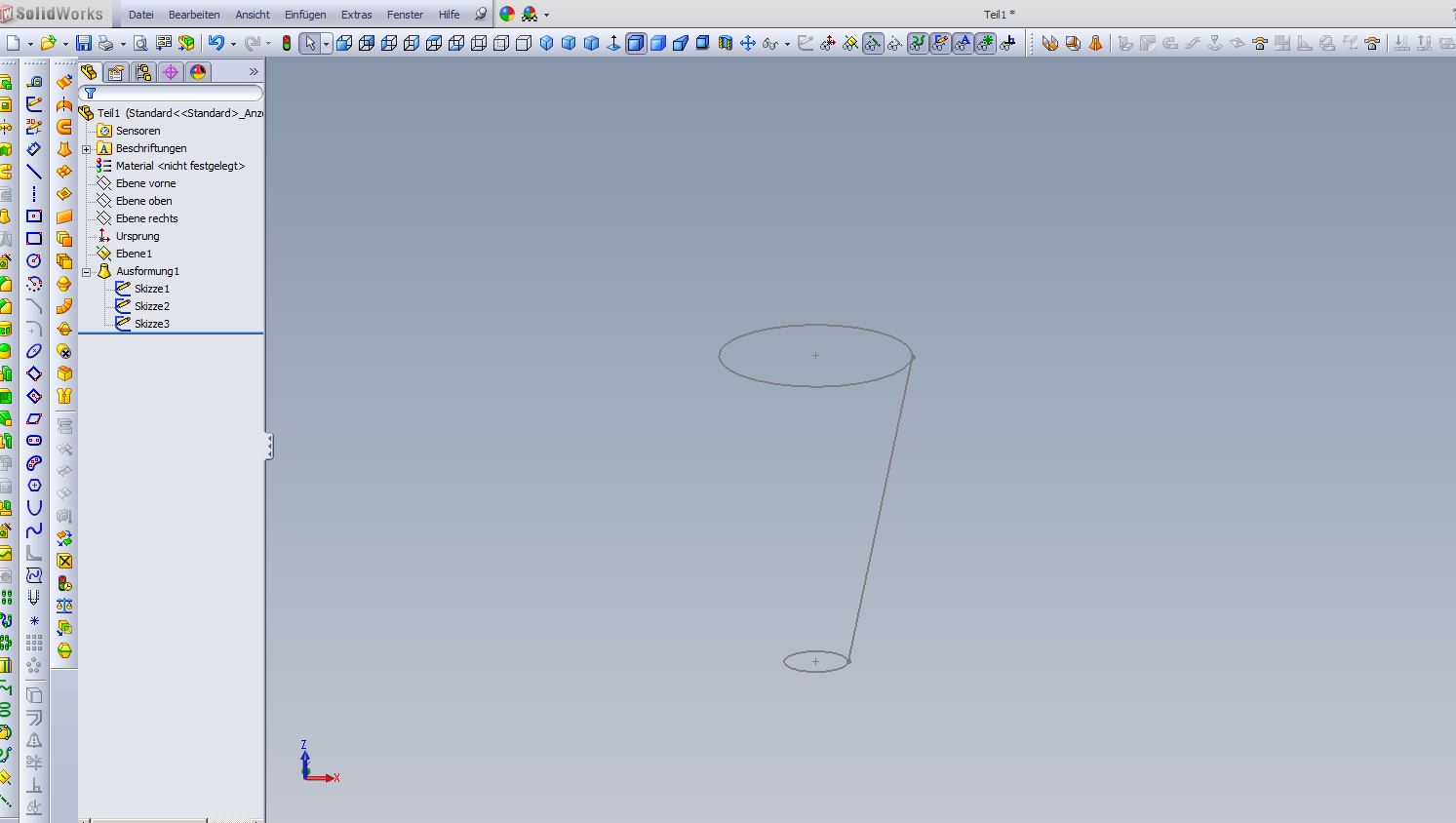The width and height of the screenshot is (1456, 823).
Task: Click the Point asterisk sketch tool
Action: coord(34,620)
